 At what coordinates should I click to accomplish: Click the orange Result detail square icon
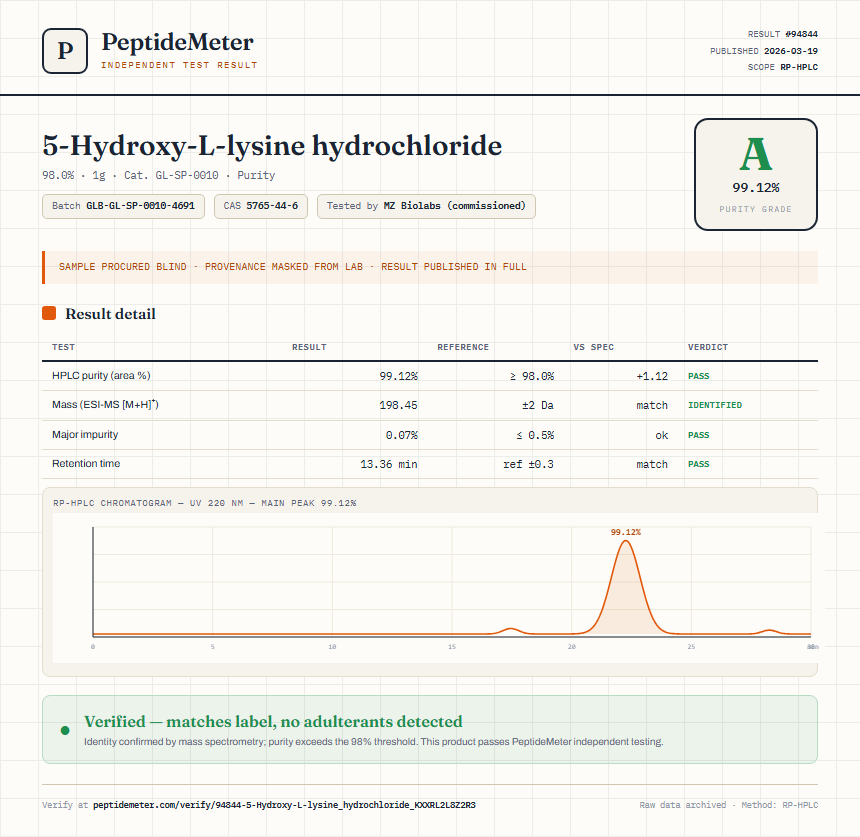49,313
